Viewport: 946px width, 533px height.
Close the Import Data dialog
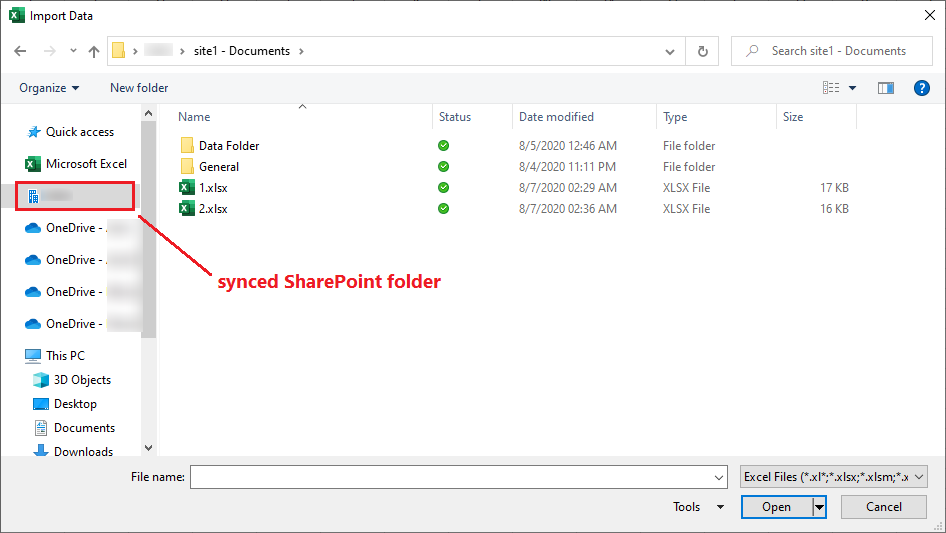point(930,15)
